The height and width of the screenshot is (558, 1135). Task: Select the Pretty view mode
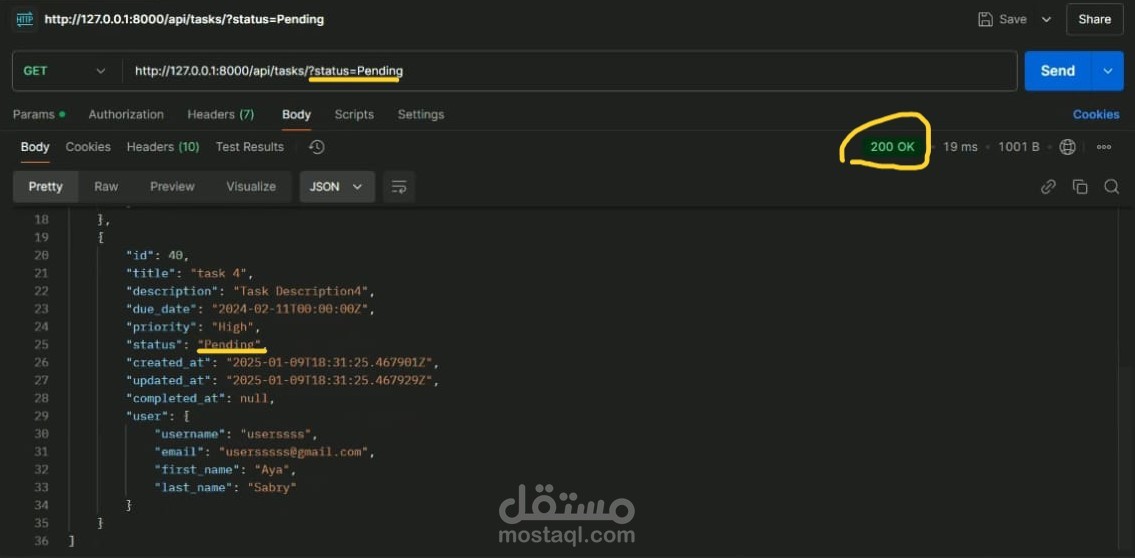[x=46, y=187]
